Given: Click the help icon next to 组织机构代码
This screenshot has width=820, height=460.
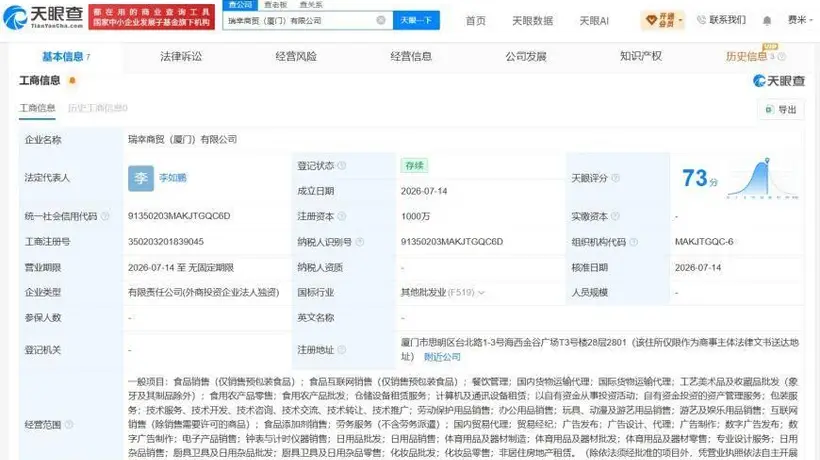Looking at the screenshot, I should click(x=633, y=242).
